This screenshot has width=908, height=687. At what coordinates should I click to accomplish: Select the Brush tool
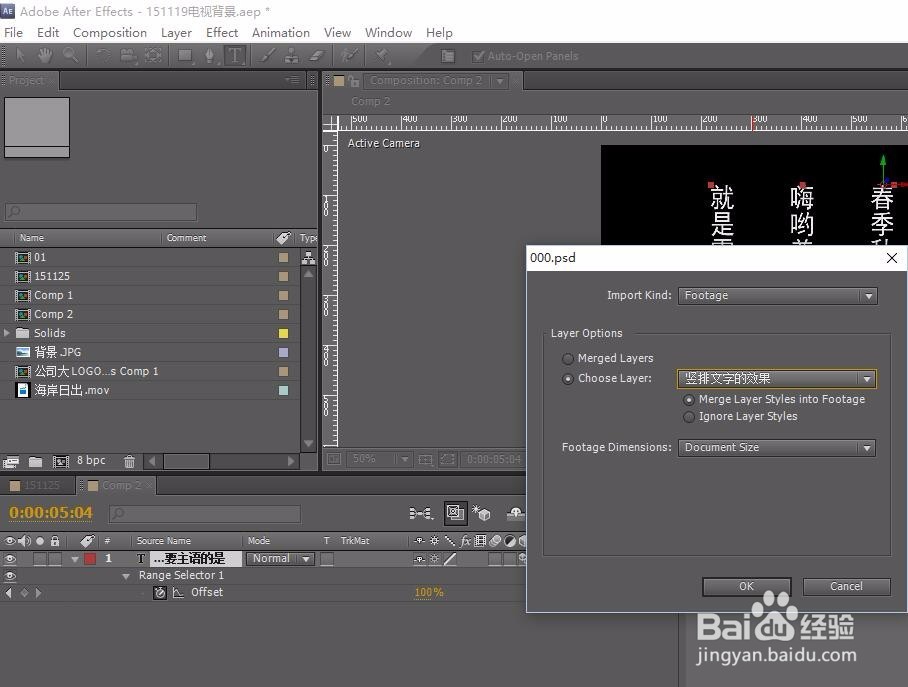267,56
